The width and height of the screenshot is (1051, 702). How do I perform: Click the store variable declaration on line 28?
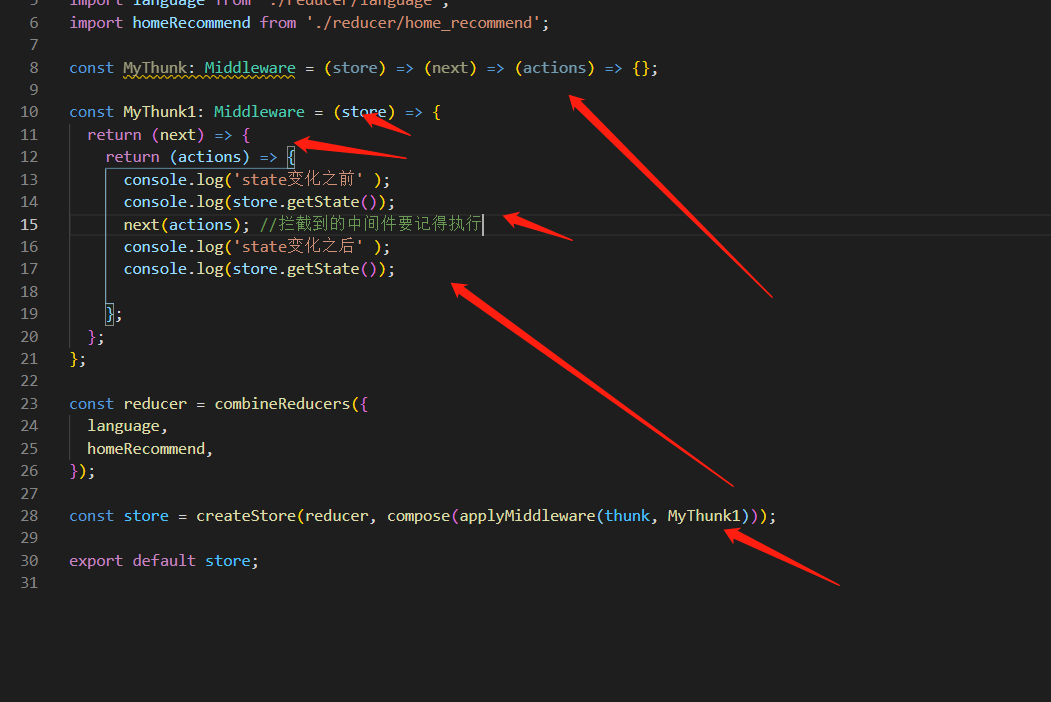(146, 516)
